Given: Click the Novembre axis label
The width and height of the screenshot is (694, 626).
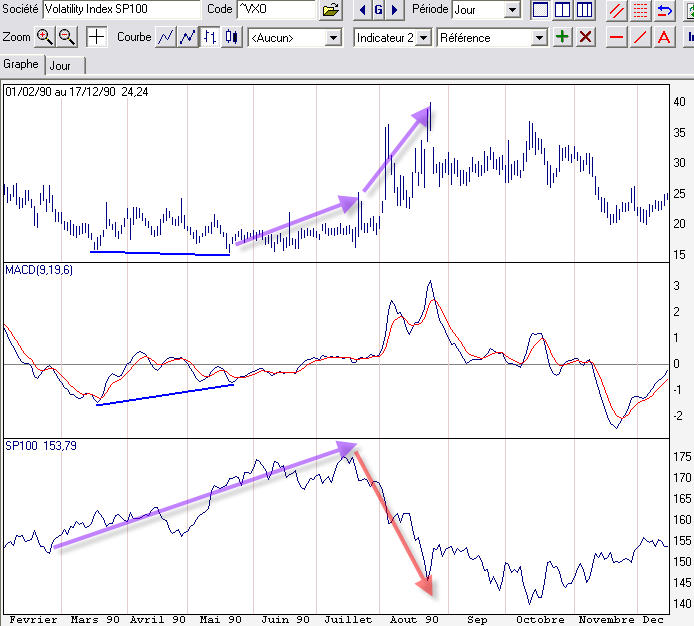Looking at the screenshot, I should pos(606,619).
